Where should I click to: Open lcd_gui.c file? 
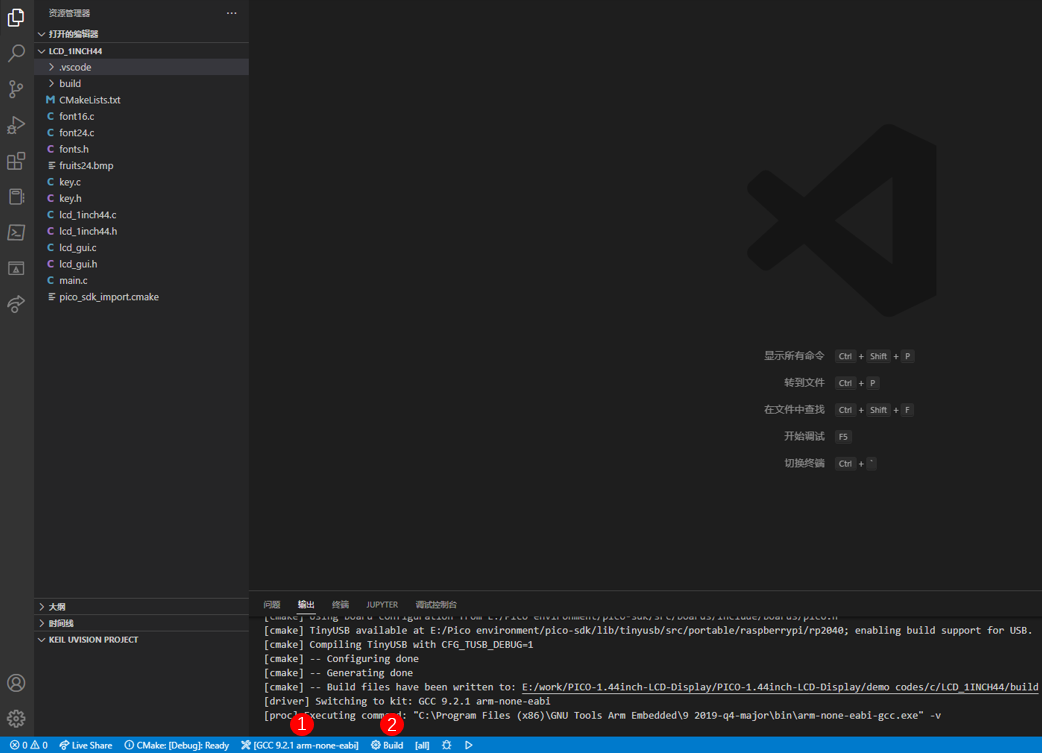click(x=142, y=248)
